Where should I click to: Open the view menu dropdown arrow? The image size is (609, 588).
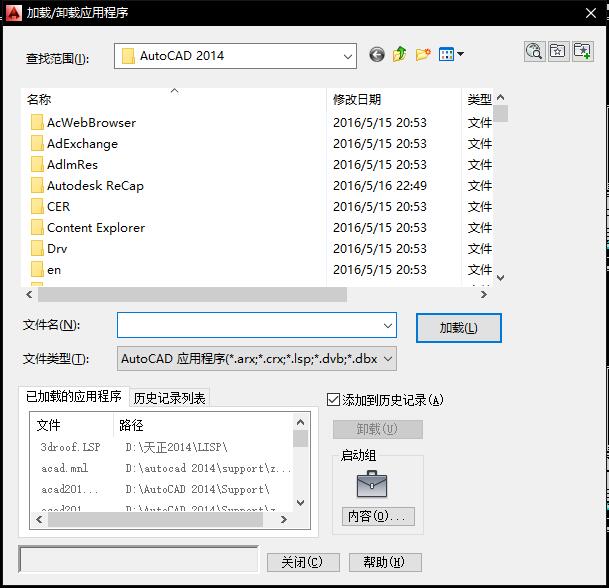460,54
